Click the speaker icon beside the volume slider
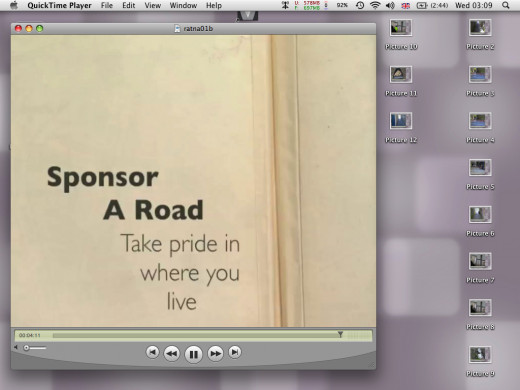 (16, 348)
